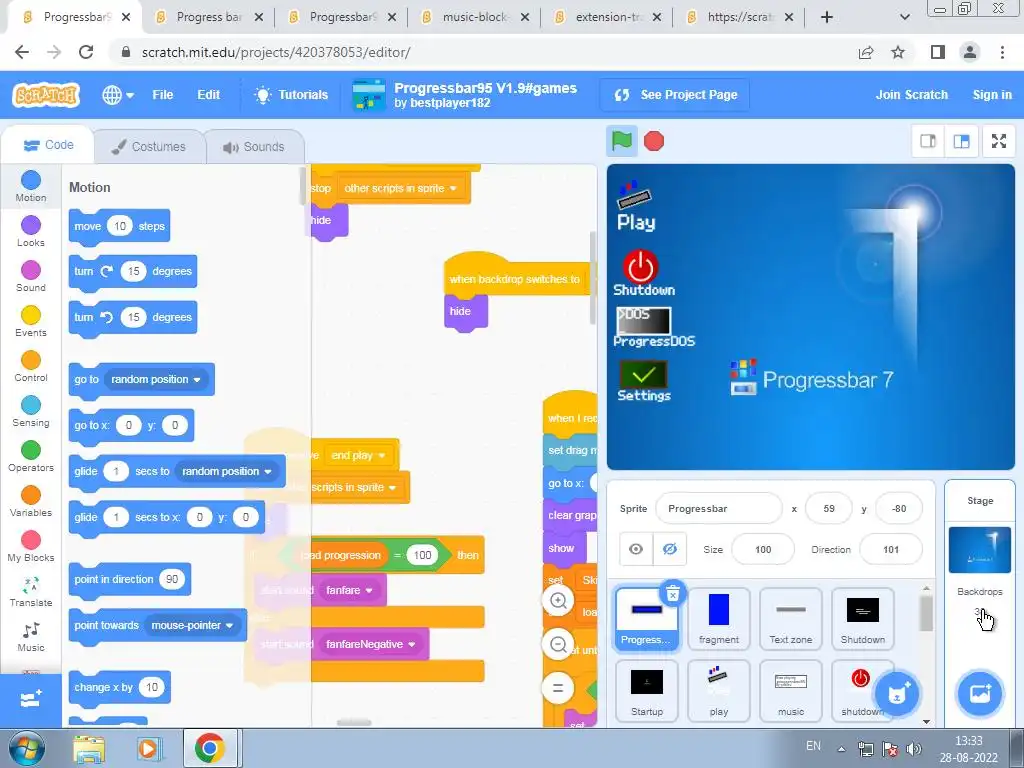Open the Windows Start button
Image resolution: width=1024 pixels, height=768 pixels.
tap(27, 749)
